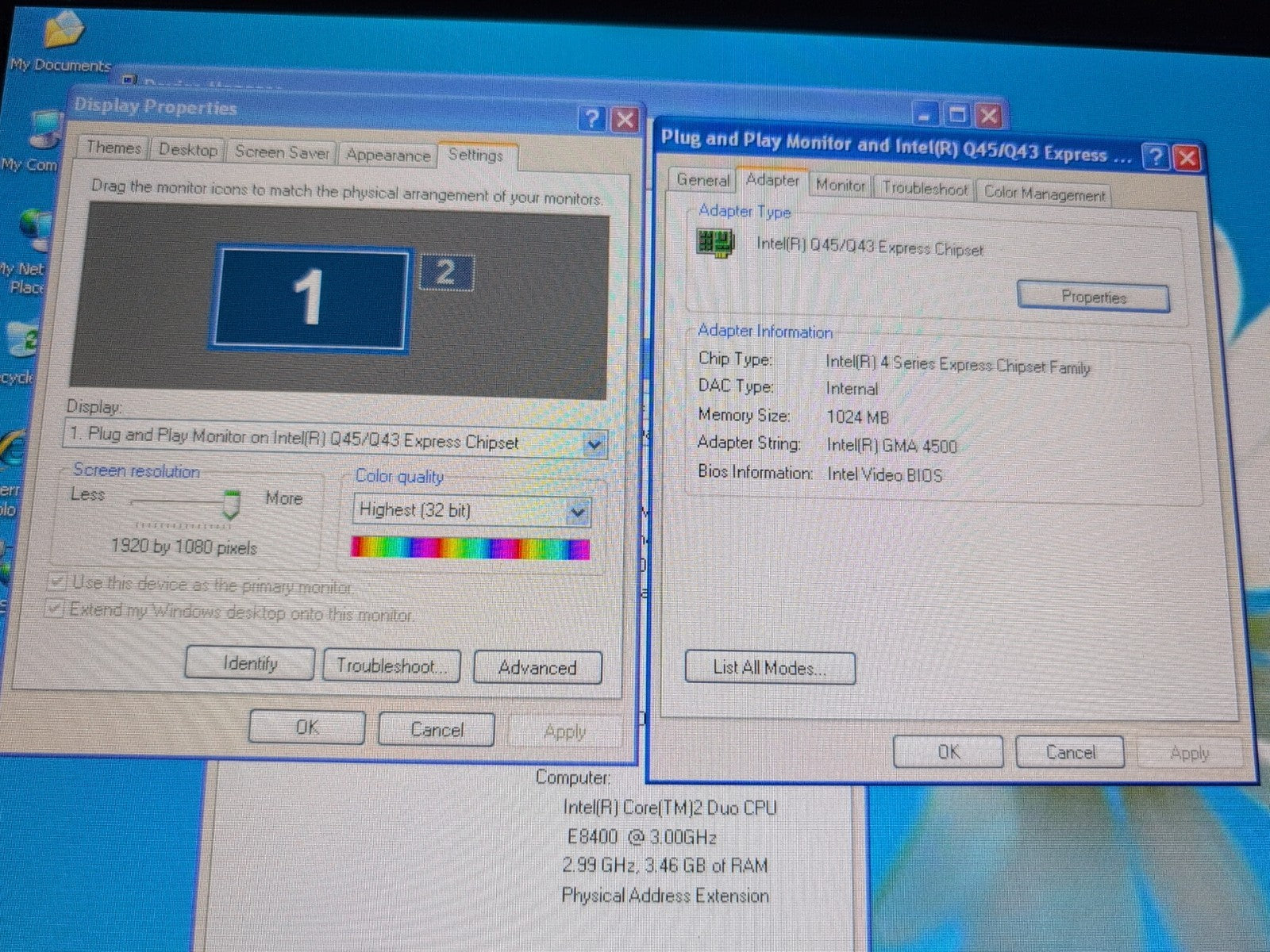
Task: Open the Display selection dropdown
Action: [x=335, y=441]
